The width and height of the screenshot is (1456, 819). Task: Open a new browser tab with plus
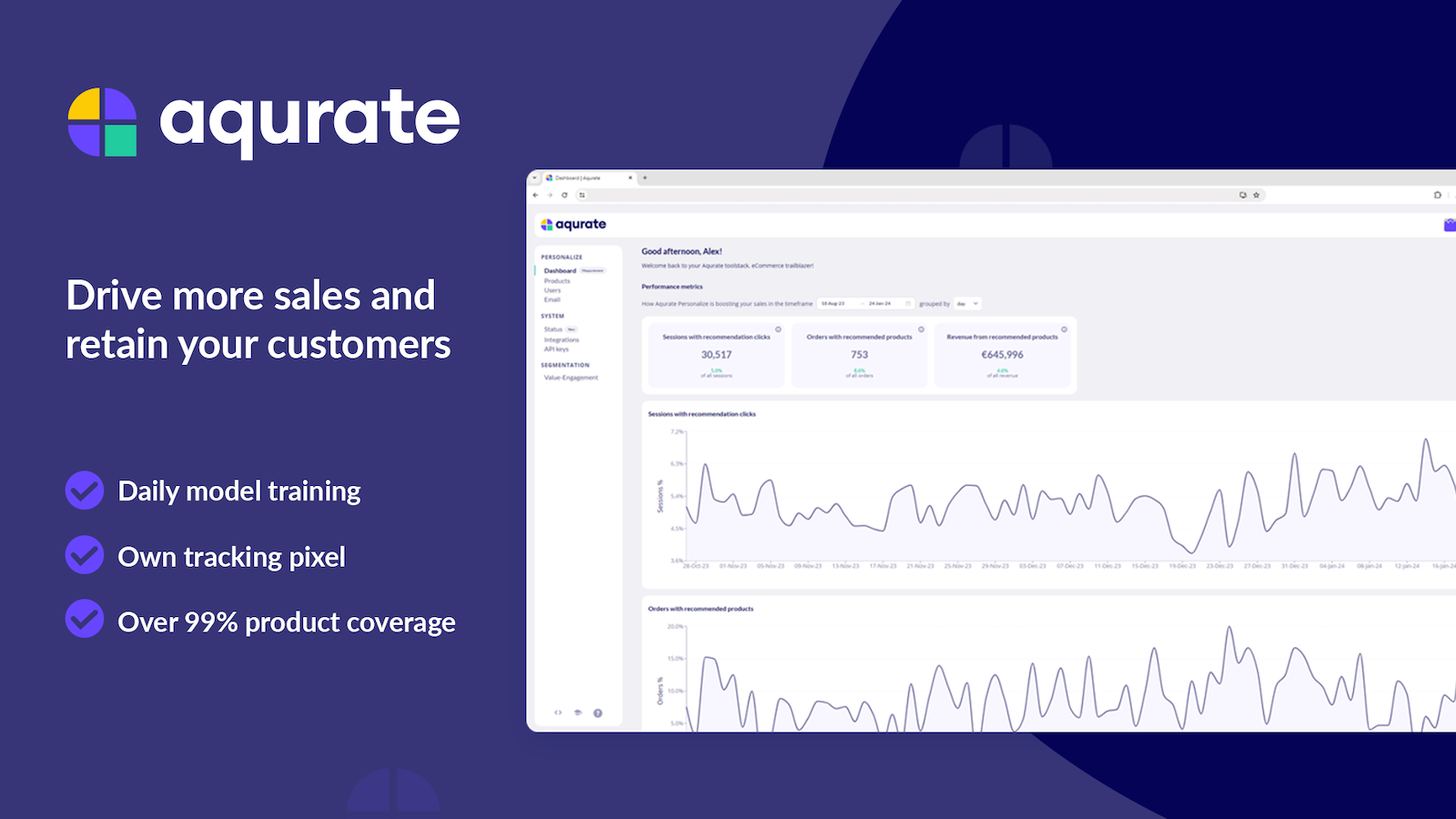644,177
